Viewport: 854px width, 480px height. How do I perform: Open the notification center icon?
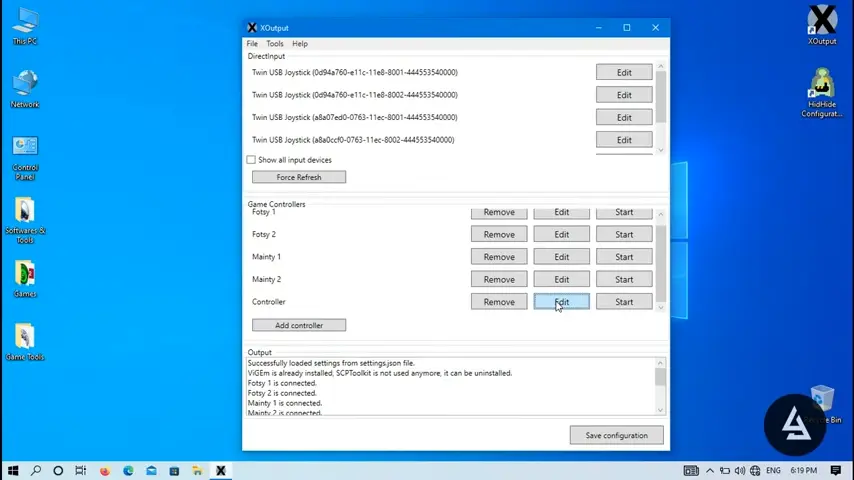click(836, 471)
